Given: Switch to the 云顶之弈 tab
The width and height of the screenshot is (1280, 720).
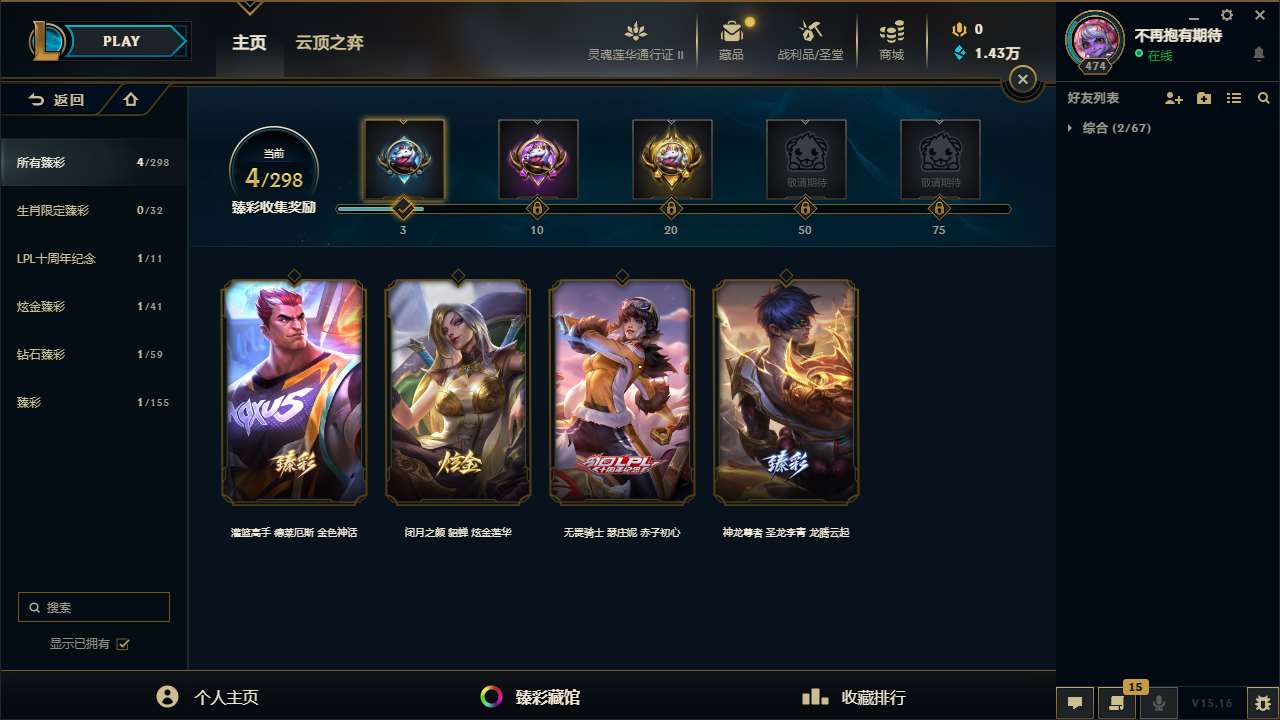Looking at the screenshot, I should coord(329,43).
